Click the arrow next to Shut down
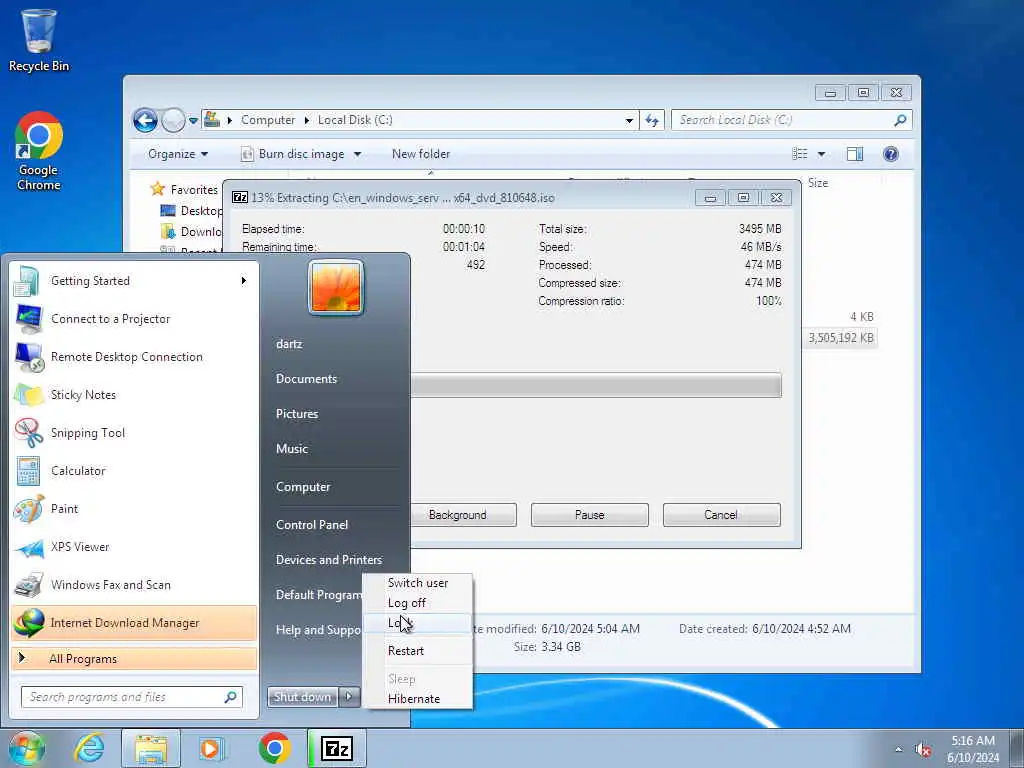The width and height of the screenshot is (1024, 768). pyautogui.click(x=349, y=697)
